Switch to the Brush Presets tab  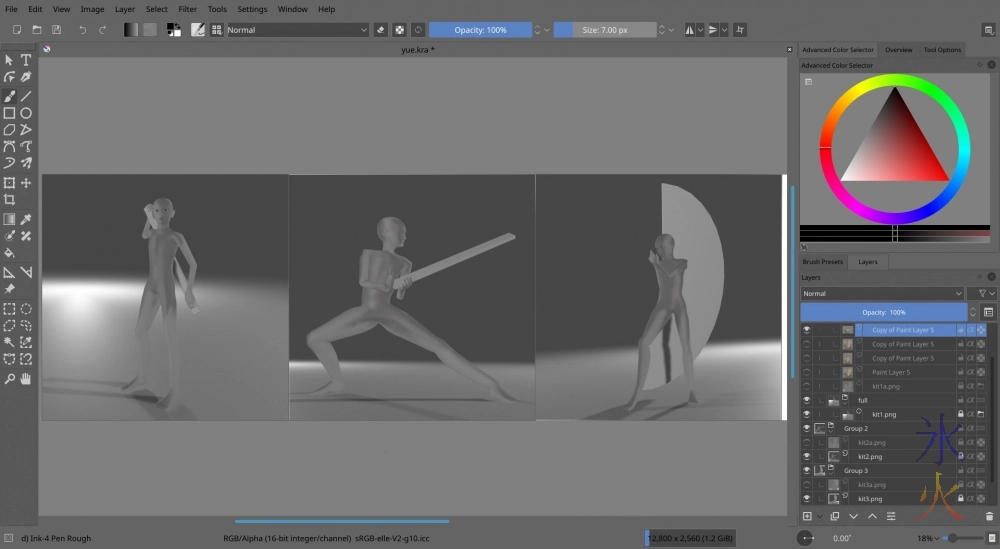[823, 262]
